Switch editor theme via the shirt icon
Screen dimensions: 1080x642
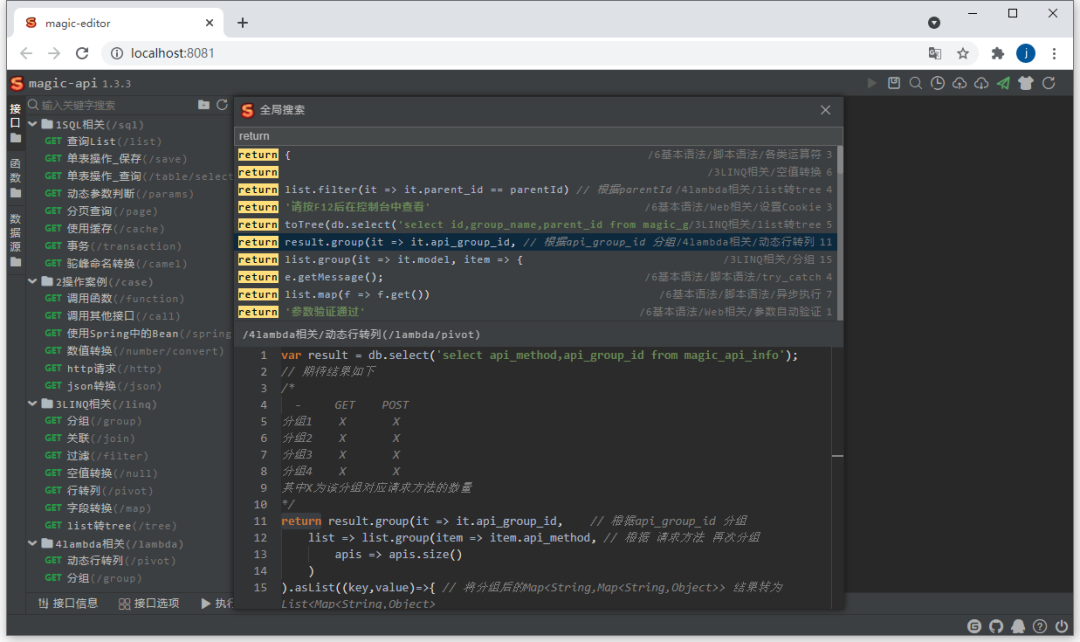pos(1023,84)
